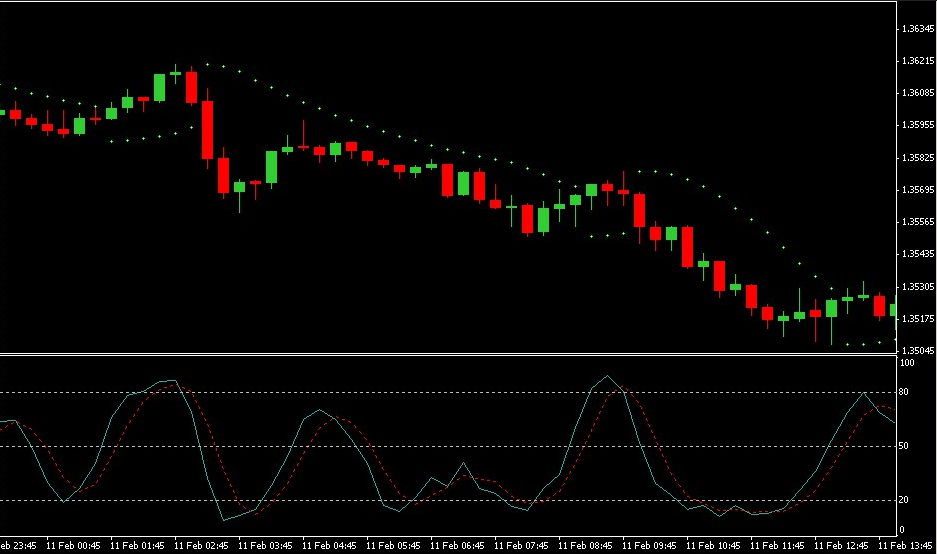Click the 11 Feb 04:45 time label
The width and height of the screenshot is (937, 554).
[x=329, y=546]
